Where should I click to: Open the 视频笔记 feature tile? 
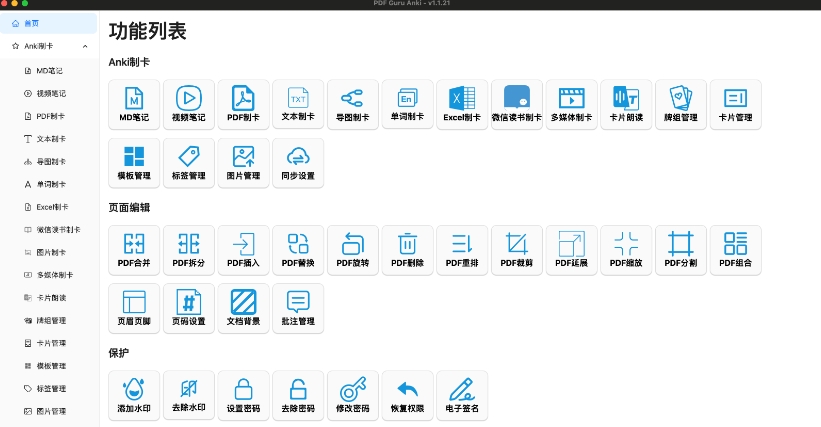click(x=188, y=104)
